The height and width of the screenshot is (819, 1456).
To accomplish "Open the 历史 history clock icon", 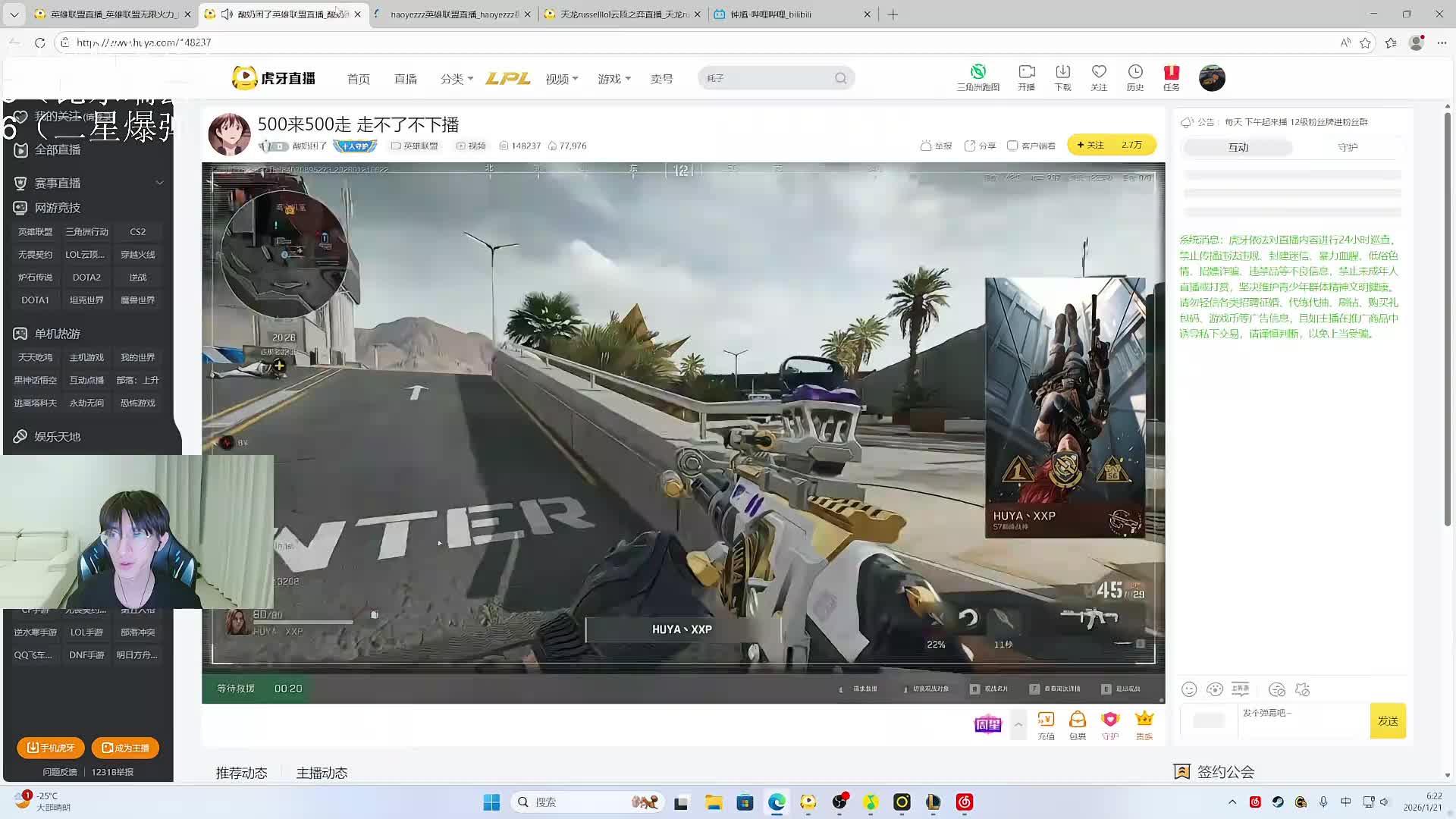I will (x=1134, y=72).
